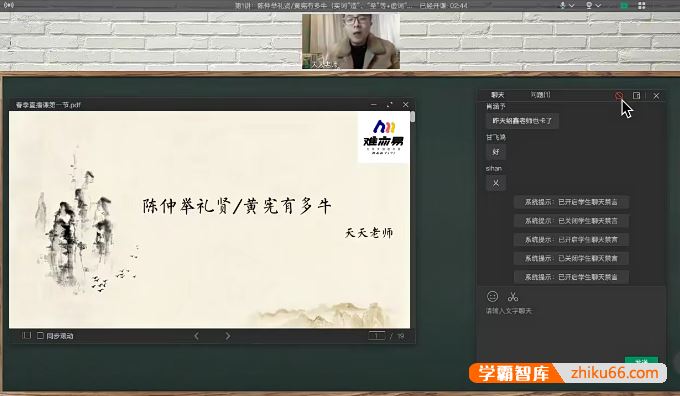Open the four-square grid layout icon
Image resolution: width=680 pixels, height=396 pixels.
click(x=642, y=5)
